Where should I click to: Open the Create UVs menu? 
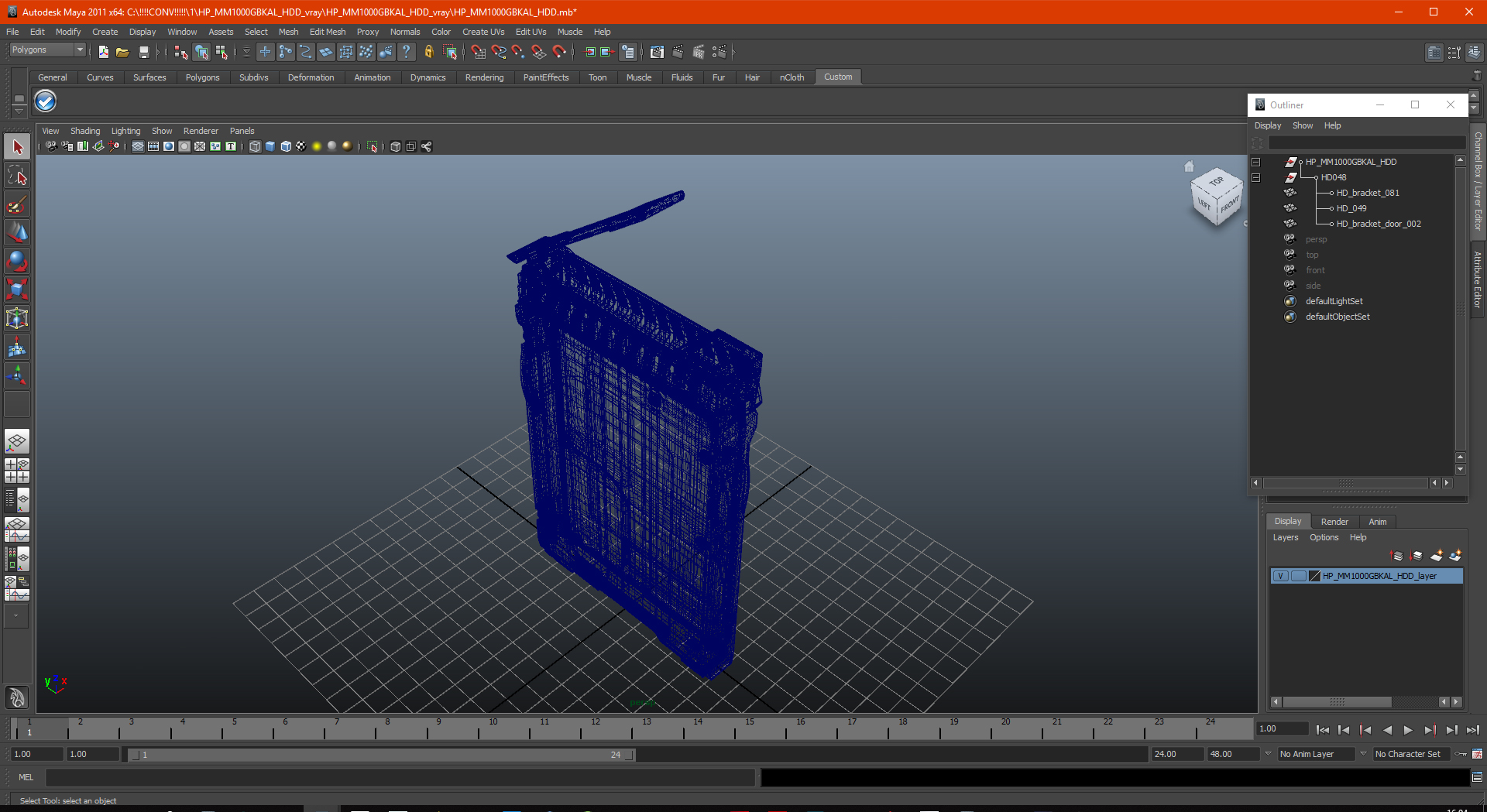tap(483, 32)
